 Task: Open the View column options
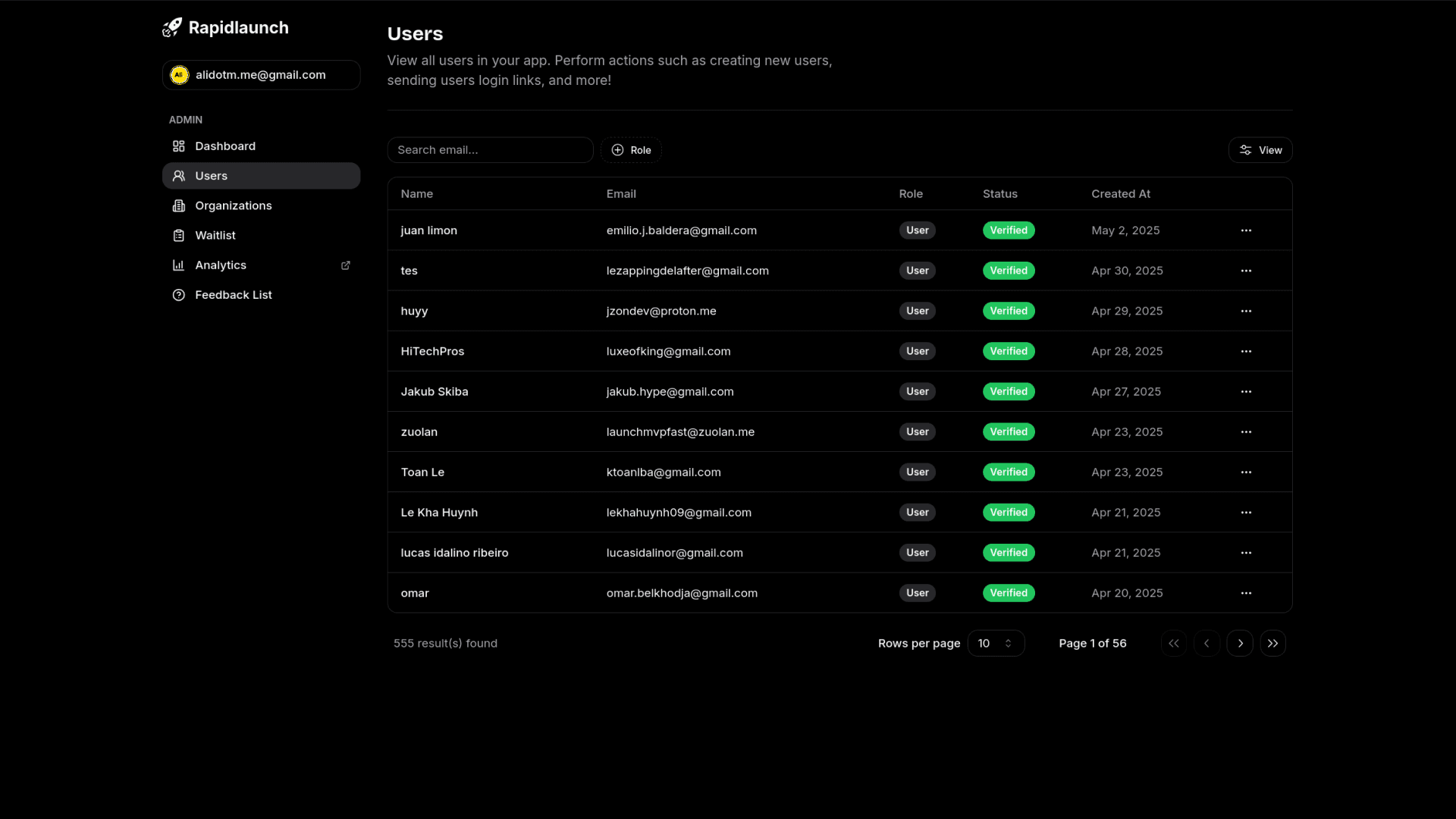[1260, 150]
